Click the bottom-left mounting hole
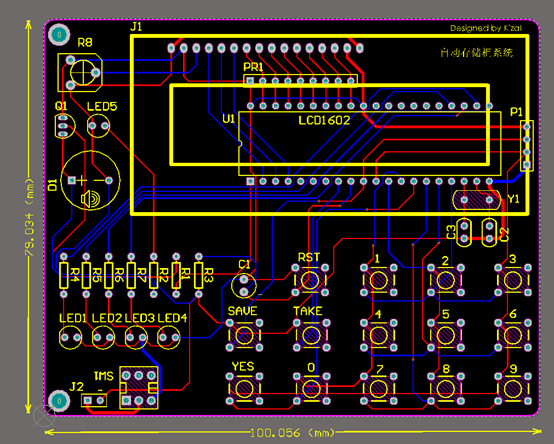The width and height of the screenshot is (554, 444). (59, 401)
